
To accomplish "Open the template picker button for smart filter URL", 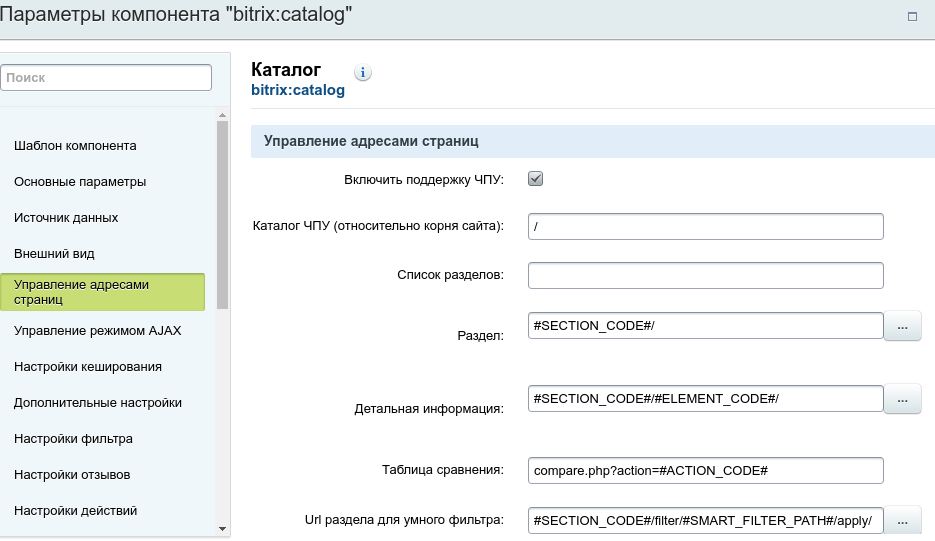I will [902, 521].
